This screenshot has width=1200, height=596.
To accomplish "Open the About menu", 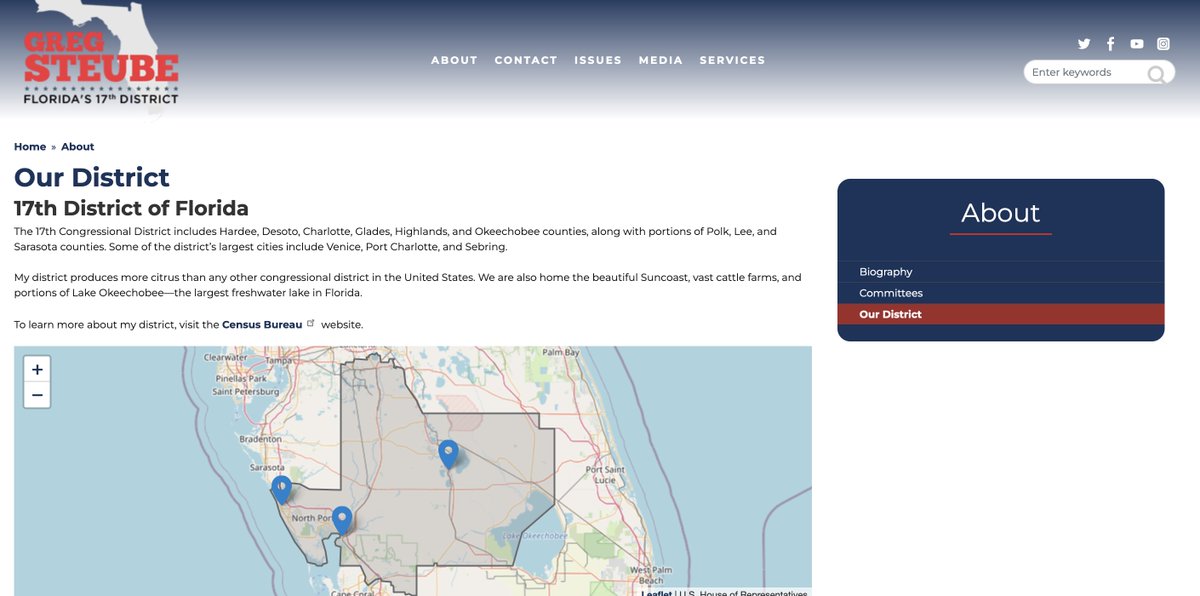I will 454,60.
